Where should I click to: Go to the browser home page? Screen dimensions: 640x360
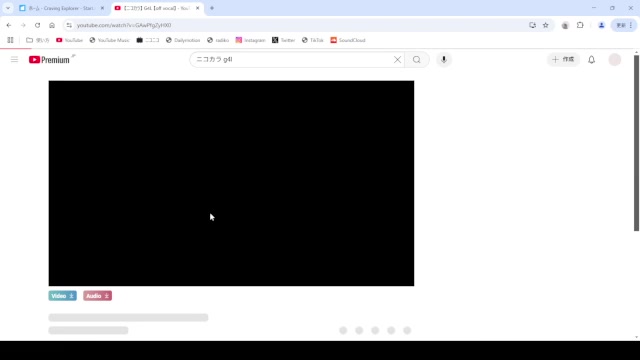(x=52, y=25)
